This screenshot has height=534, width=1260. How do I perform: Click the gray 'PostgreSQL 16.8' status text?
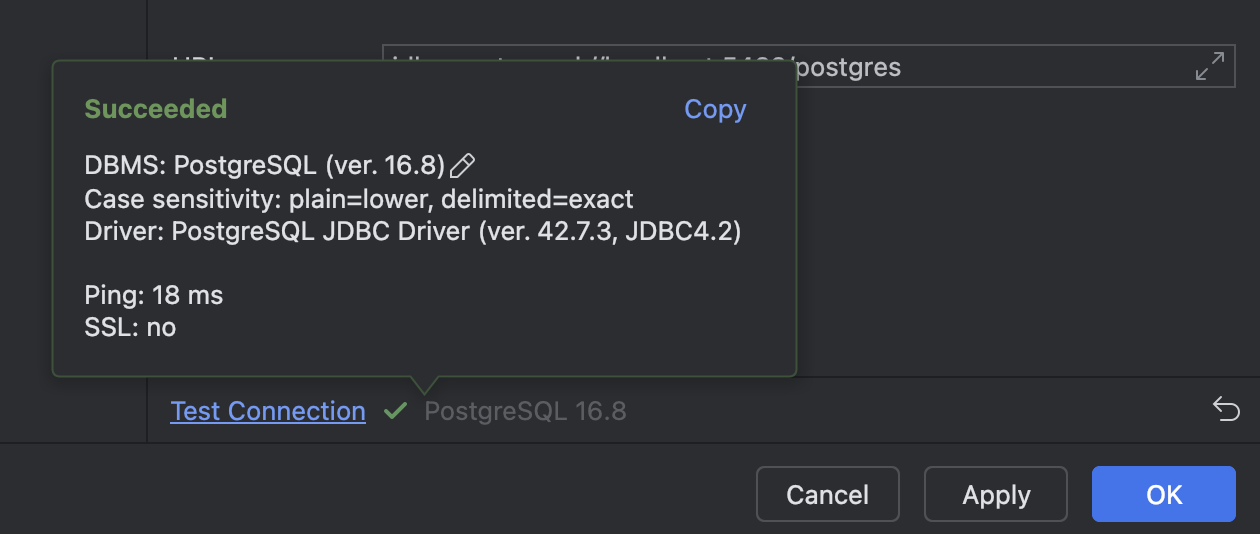click(526, 411)
